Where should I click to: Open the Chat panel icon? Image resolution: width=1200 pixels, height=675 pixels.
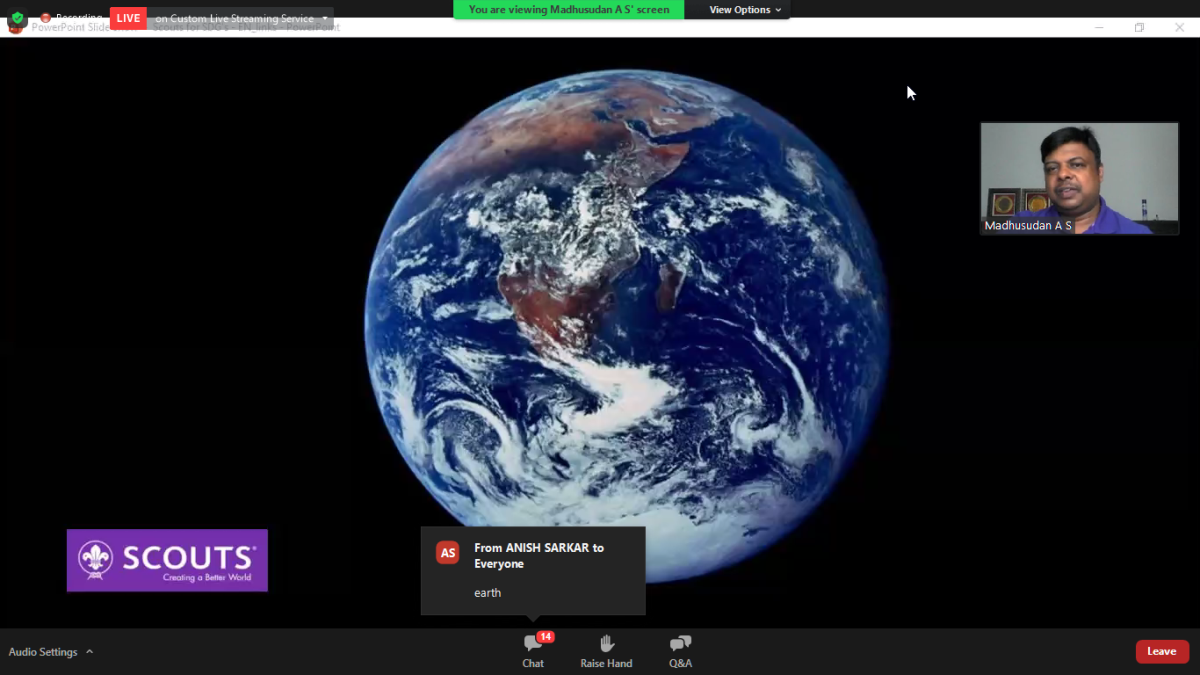tap(533, 644)
